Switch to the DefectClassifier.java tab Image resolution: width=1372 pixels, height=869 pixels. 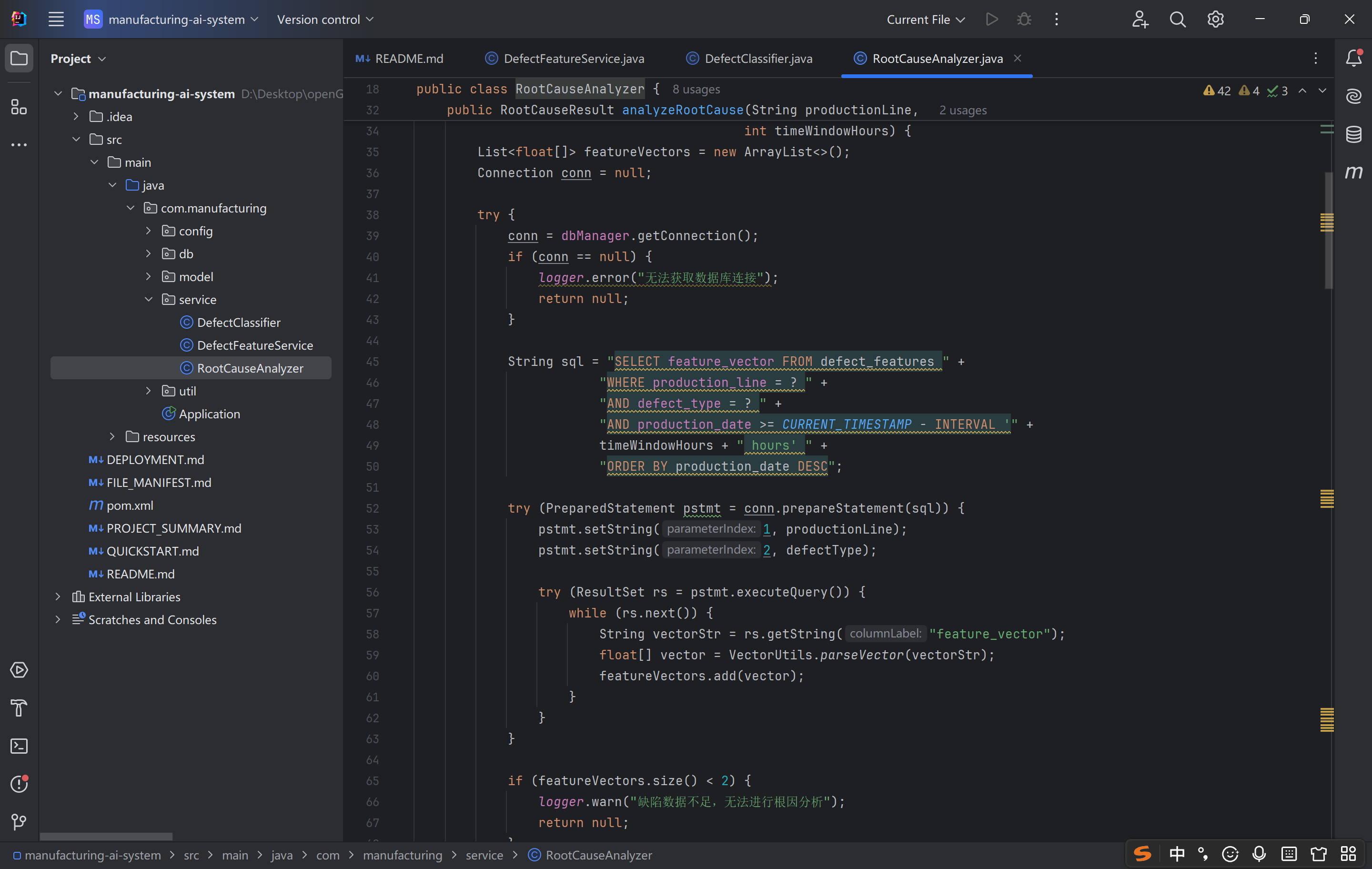pyautogui.click(x=758, y=58)
